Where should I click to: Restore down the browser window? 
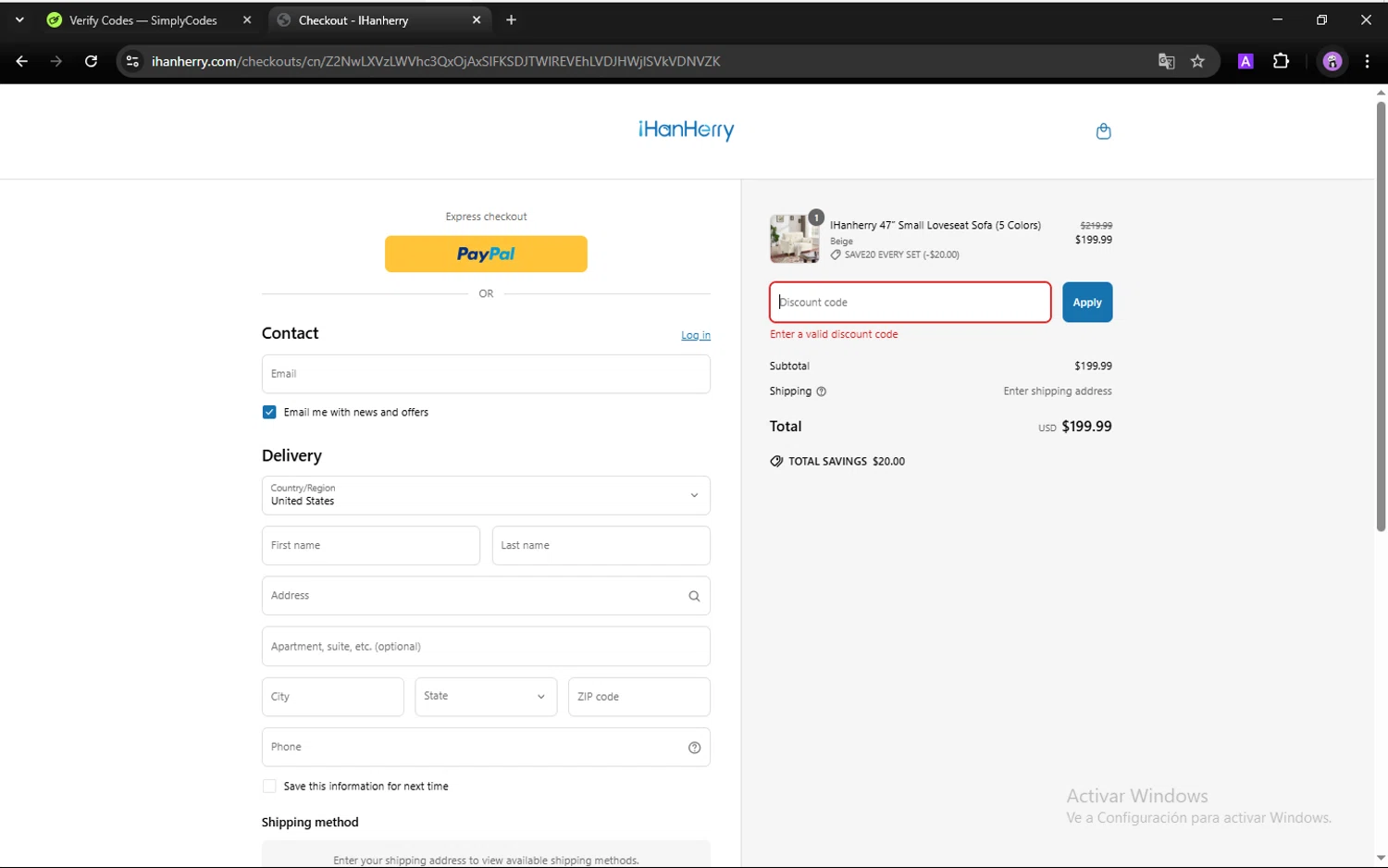(x=1321, y=19)
